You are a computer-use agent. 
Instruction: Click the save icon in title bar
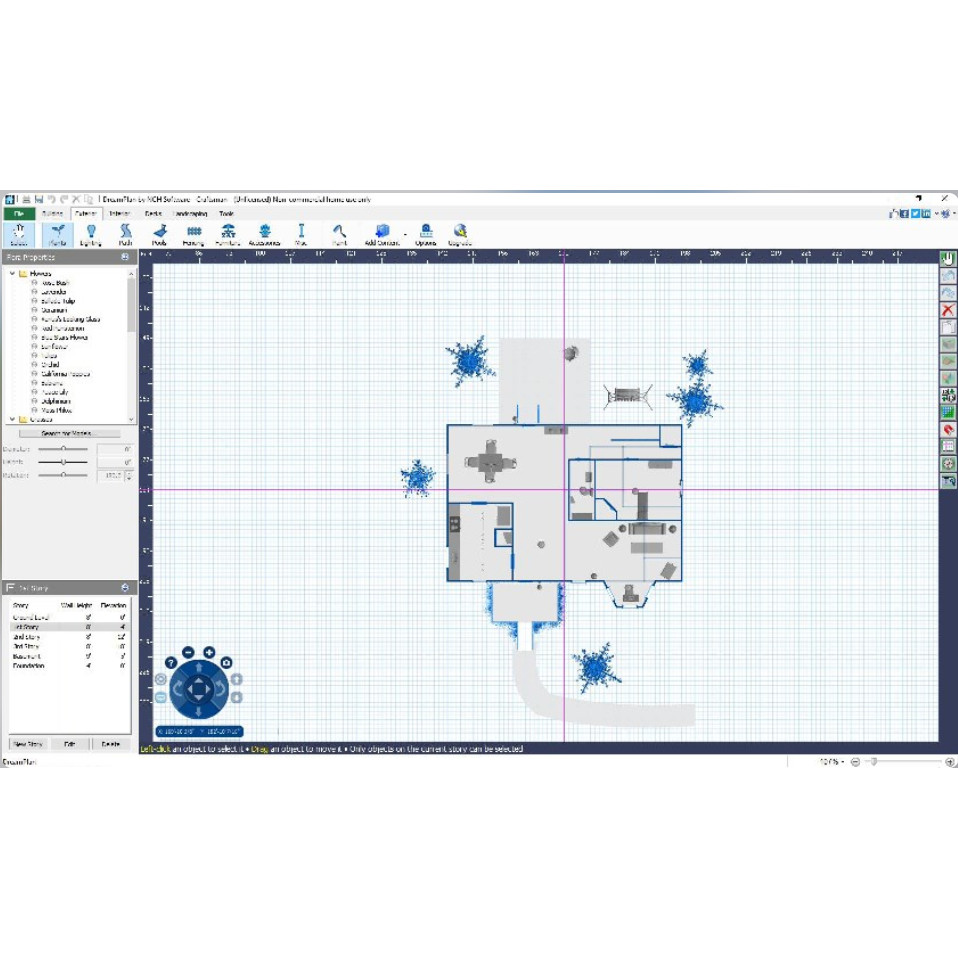pyautogui.click(x=39, y=199)
